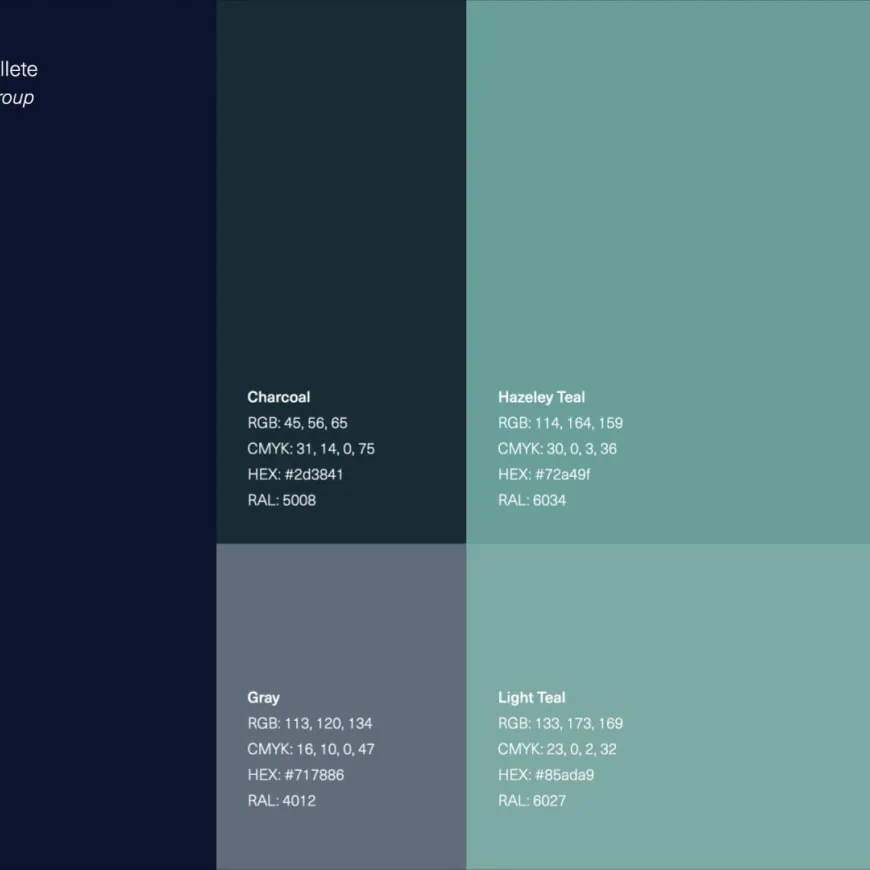The height and width of the screenshot is (870, 870).
Task: Click the 'RAL: 4012' line
Action: click(281, 801)
